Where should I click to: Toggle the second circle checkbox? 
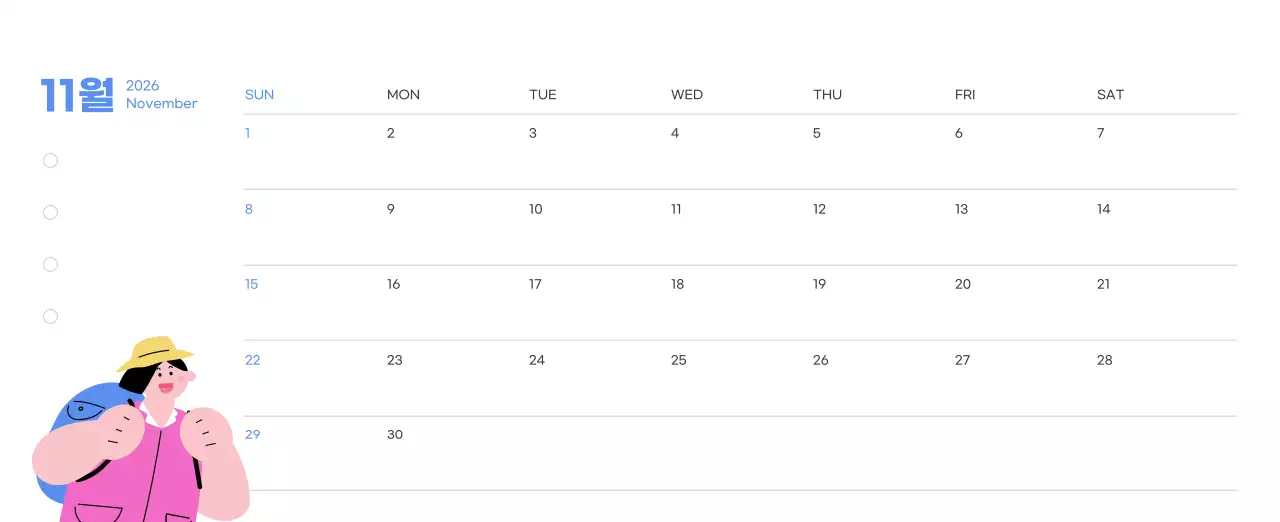tap(51, 212)
